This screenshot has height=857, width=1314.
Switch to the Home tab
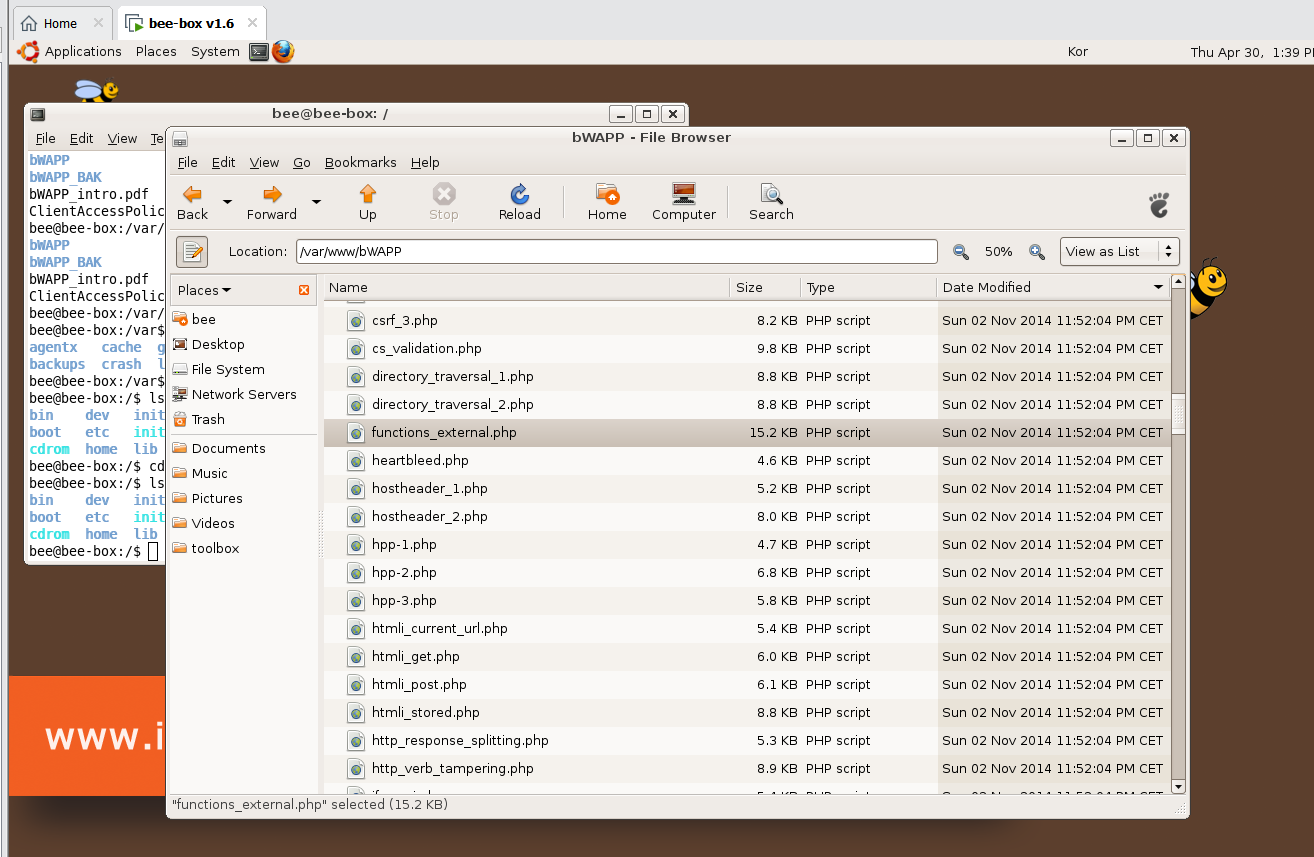pos(60,23)
